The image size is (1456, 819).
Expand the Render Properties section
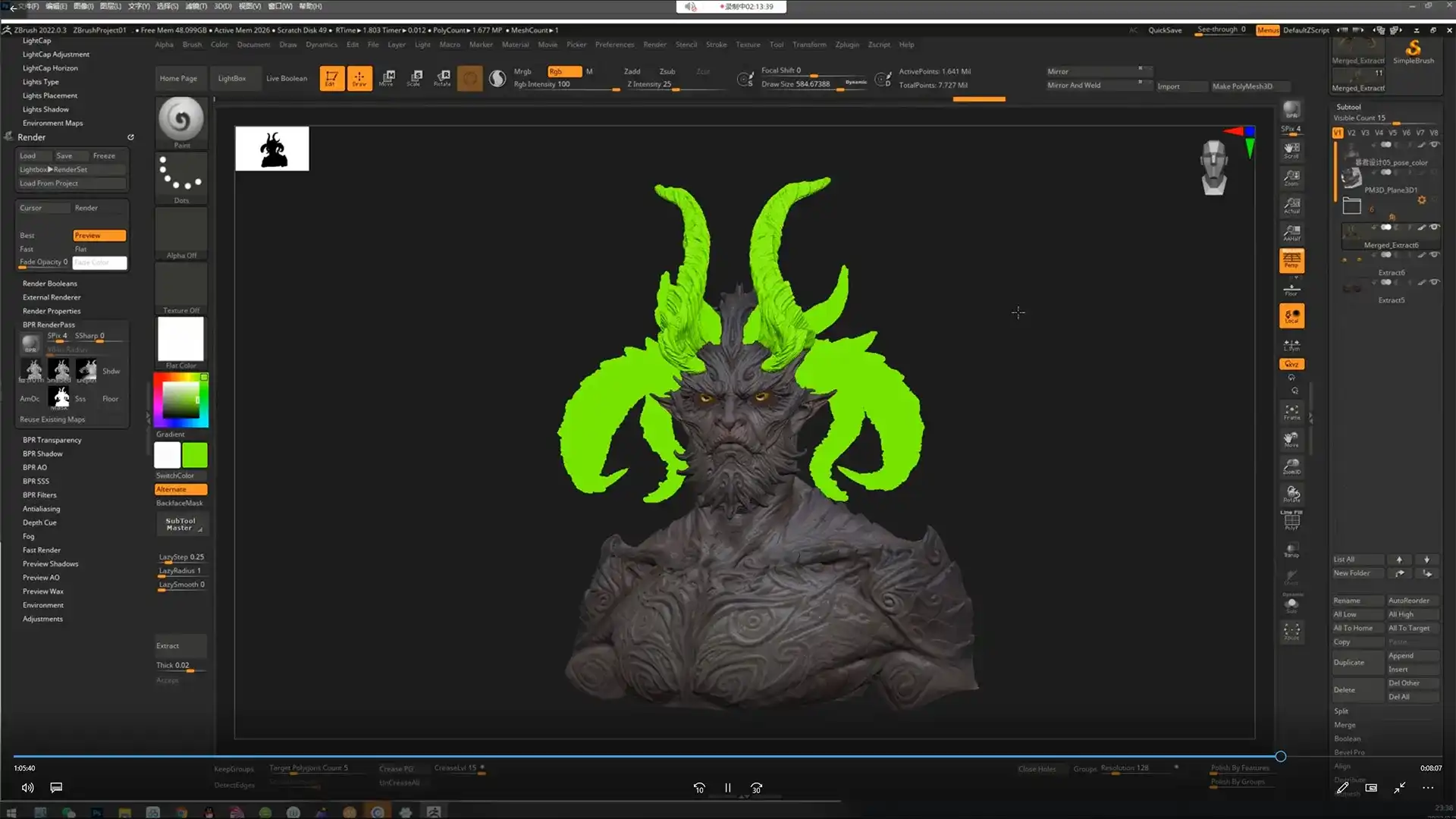(52, 311)
